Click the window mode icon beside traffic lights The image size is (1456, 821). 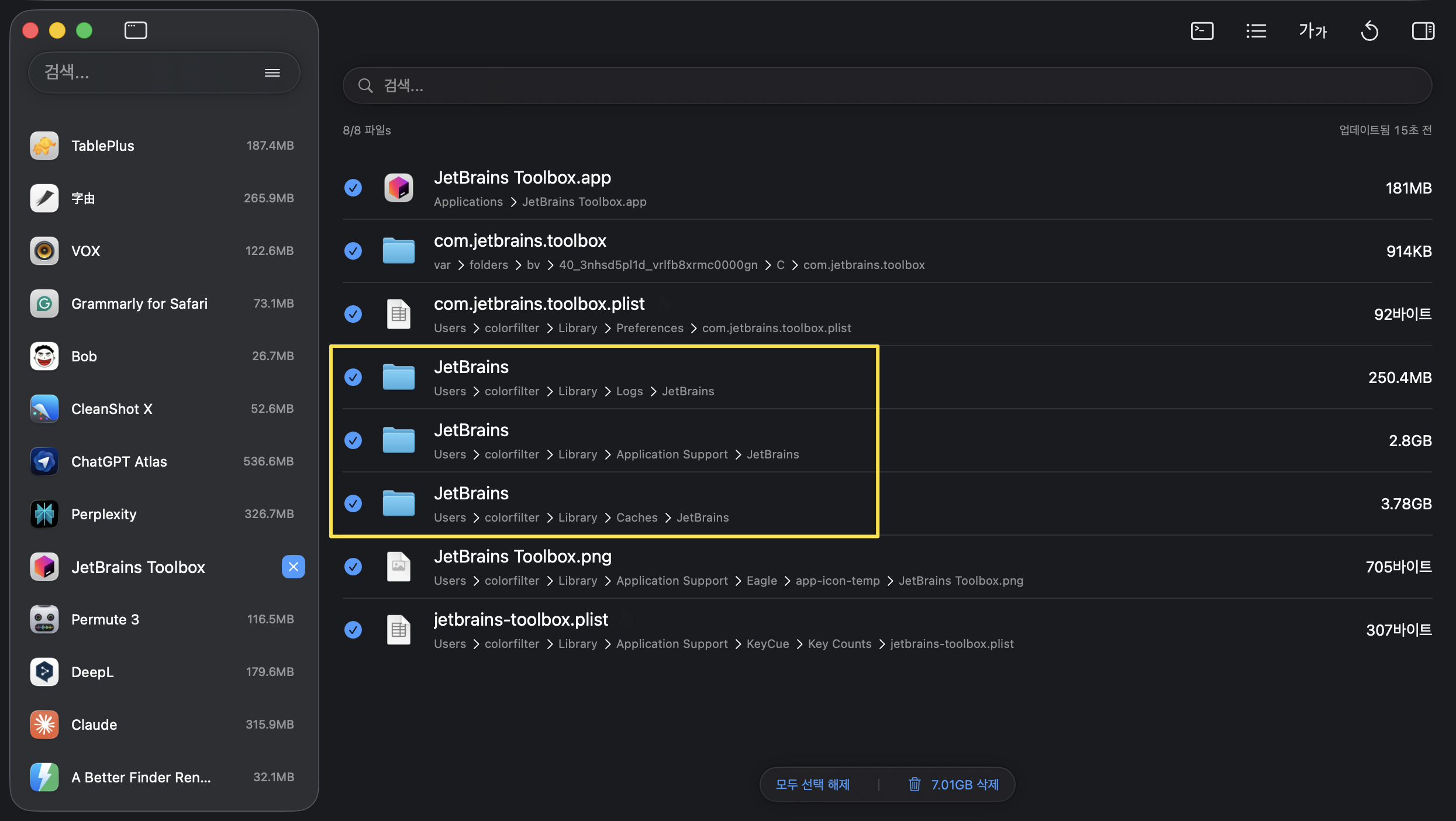click(x=136, y=30)
